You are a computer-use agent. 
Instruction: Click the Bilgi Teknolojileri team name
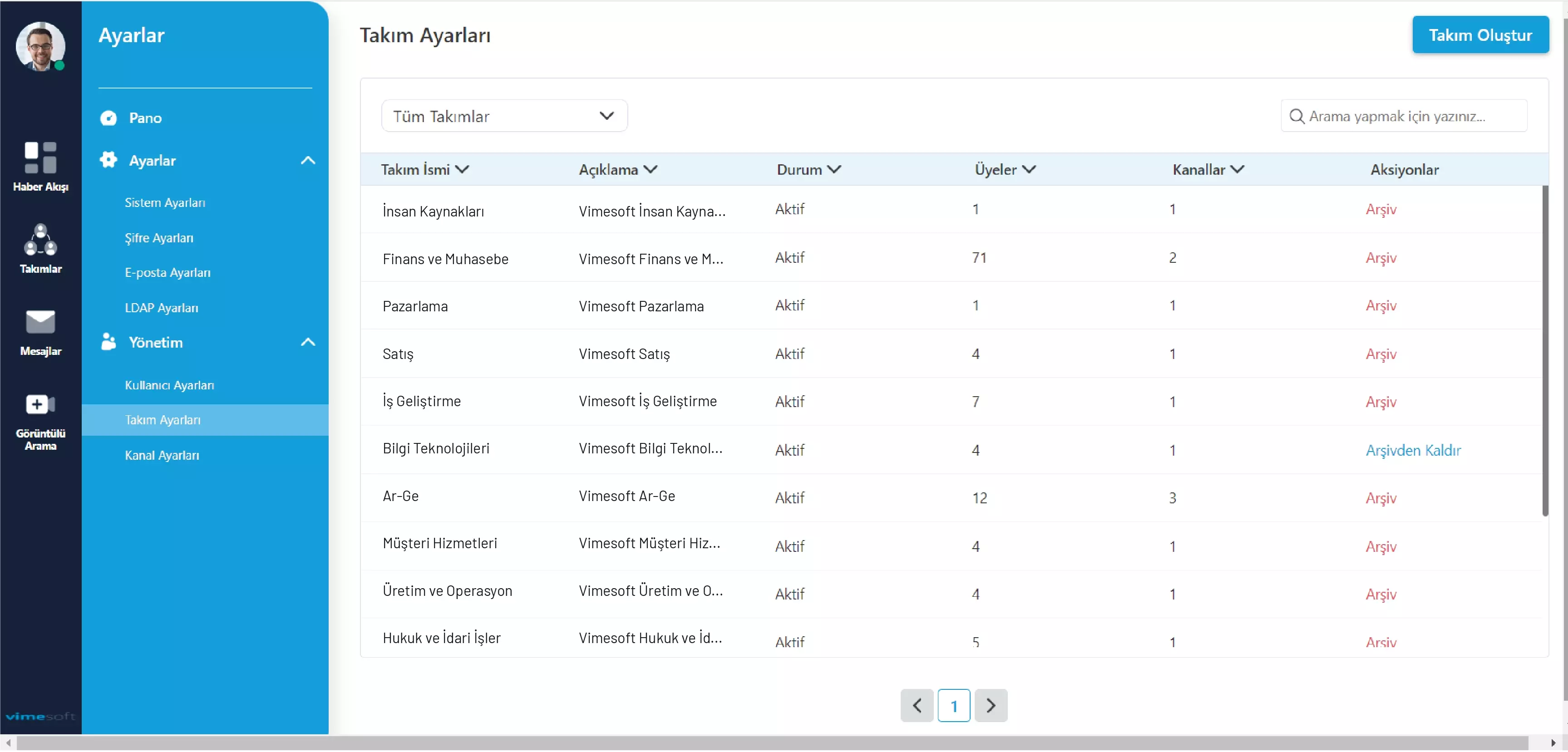point(436,448)
